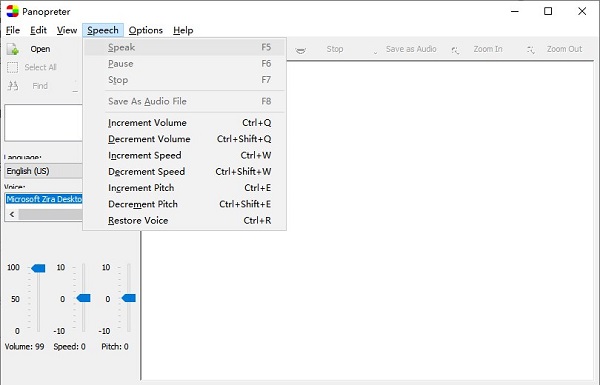Click the Open toolbar button label
The image size is (600, 385).
point(40,49)
